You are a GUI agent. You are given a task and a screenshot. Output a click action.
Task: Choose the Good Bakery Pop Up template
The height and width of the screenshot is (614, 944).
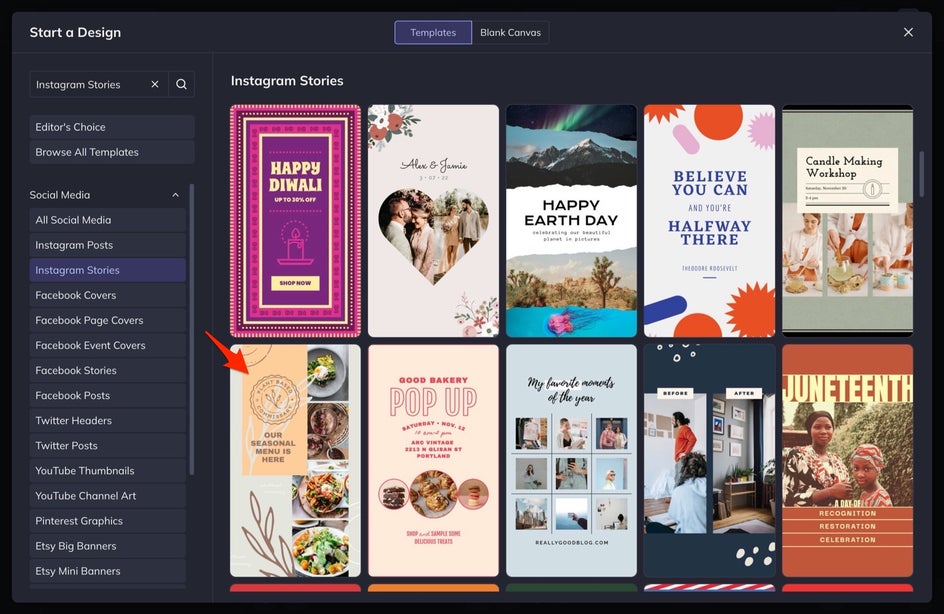(433, 460)
